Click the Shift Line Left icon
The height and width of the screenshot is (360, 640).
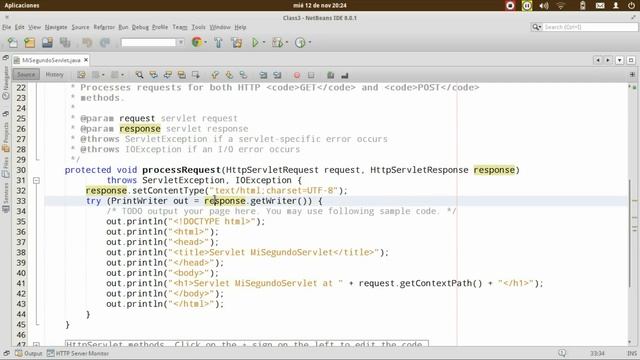coord(263,75)
